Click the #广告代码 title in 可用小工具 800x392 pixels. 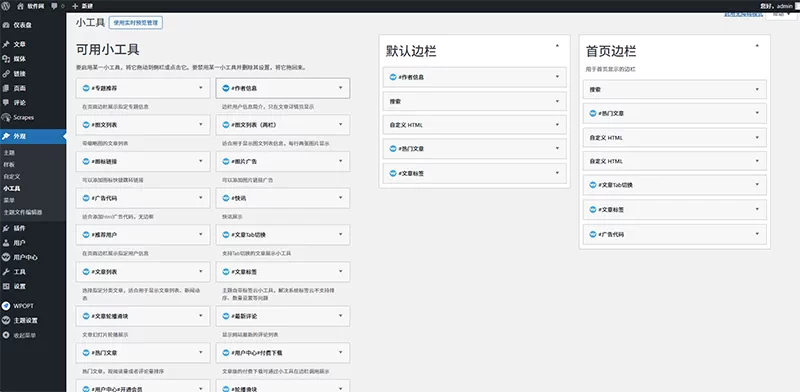tap(105, 198)
